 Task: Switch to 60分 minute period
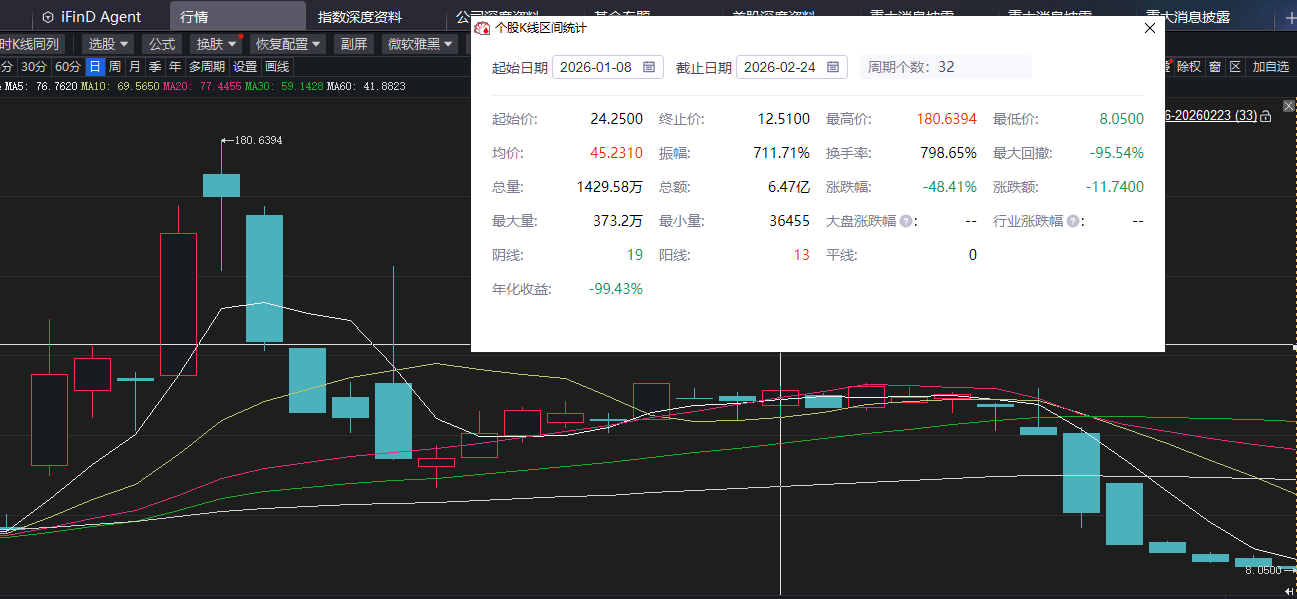click(68, 67)
